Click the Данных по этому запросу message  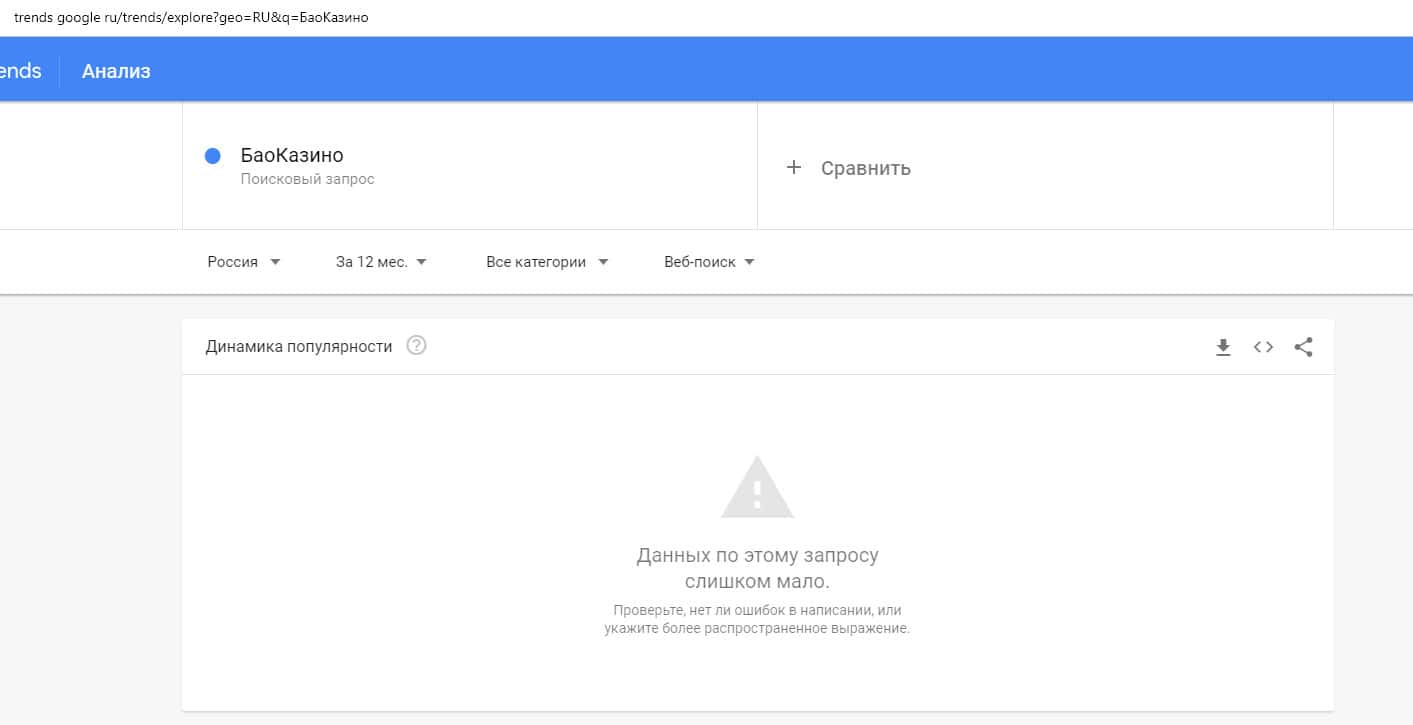pos(757,568)
